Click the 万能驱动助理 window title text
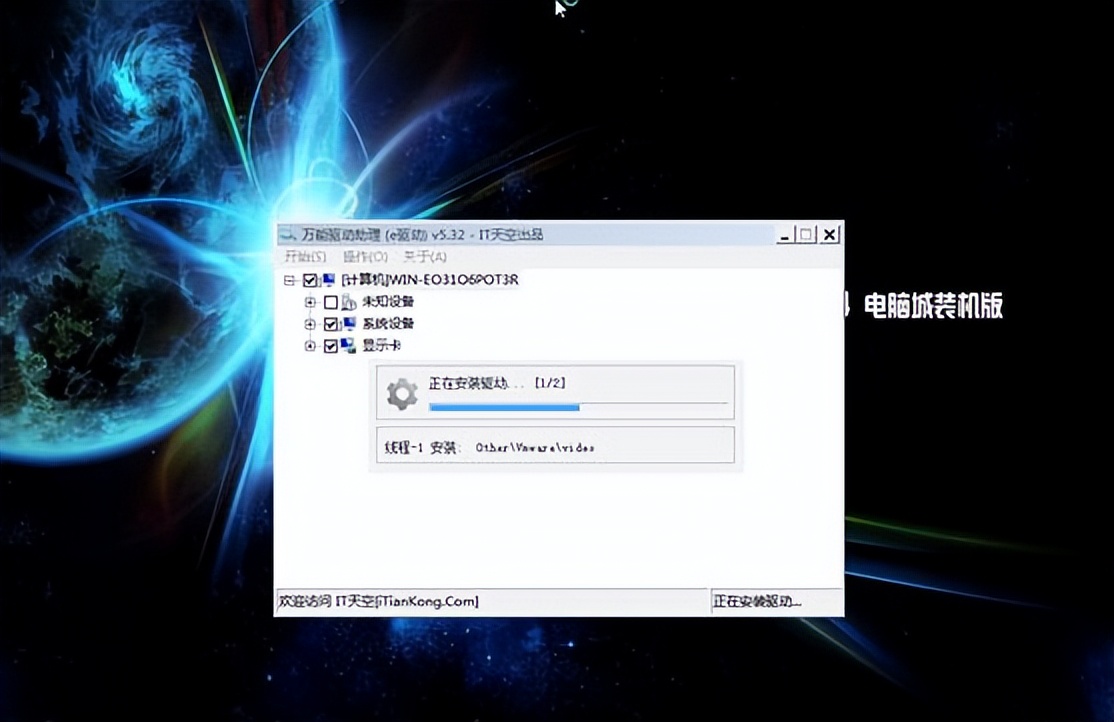 (422, 234)
